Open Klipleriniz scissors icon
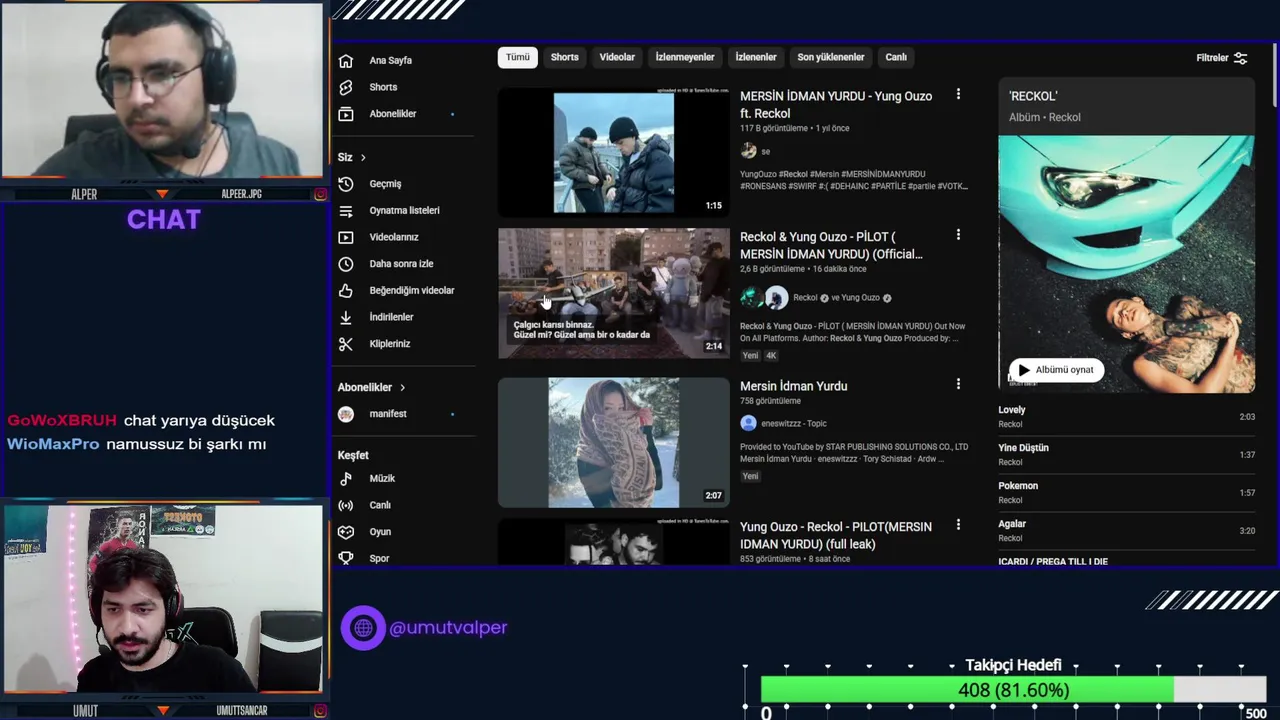Viewport: 1280px width, 720px height. click(346, 344)
